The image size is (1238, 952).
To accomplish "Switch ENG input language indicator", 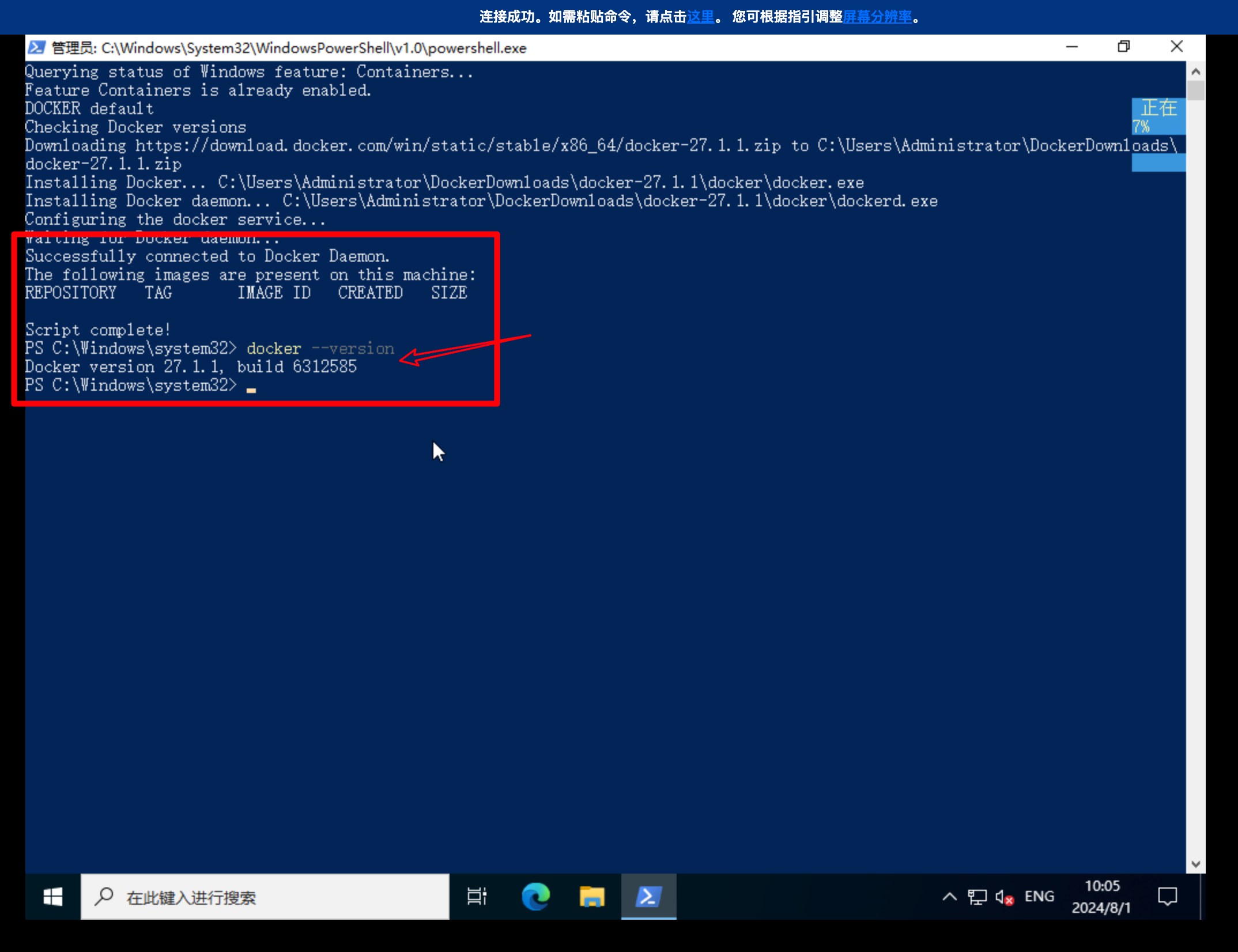I will click(1039, 897).
